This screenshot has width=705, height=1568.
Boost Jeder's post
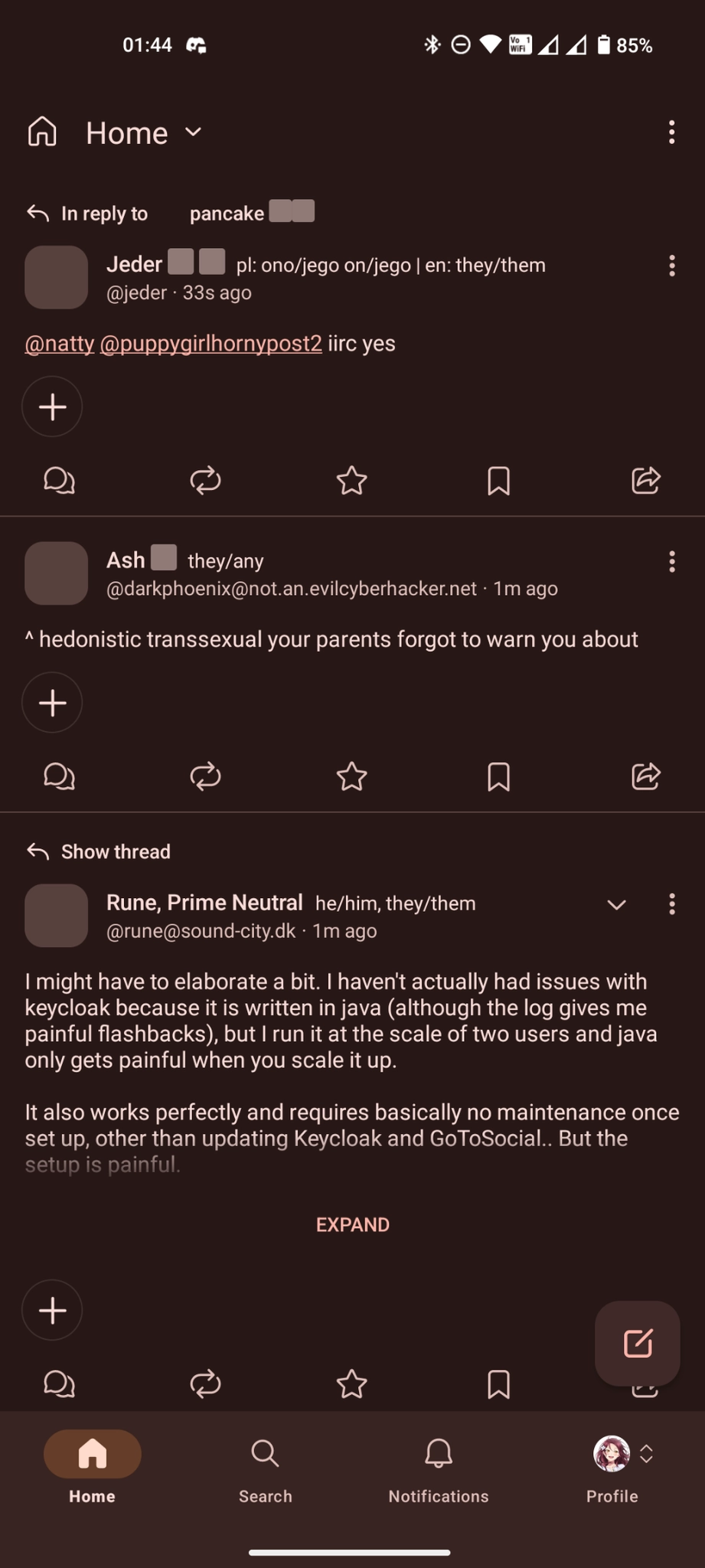point(205,481)
